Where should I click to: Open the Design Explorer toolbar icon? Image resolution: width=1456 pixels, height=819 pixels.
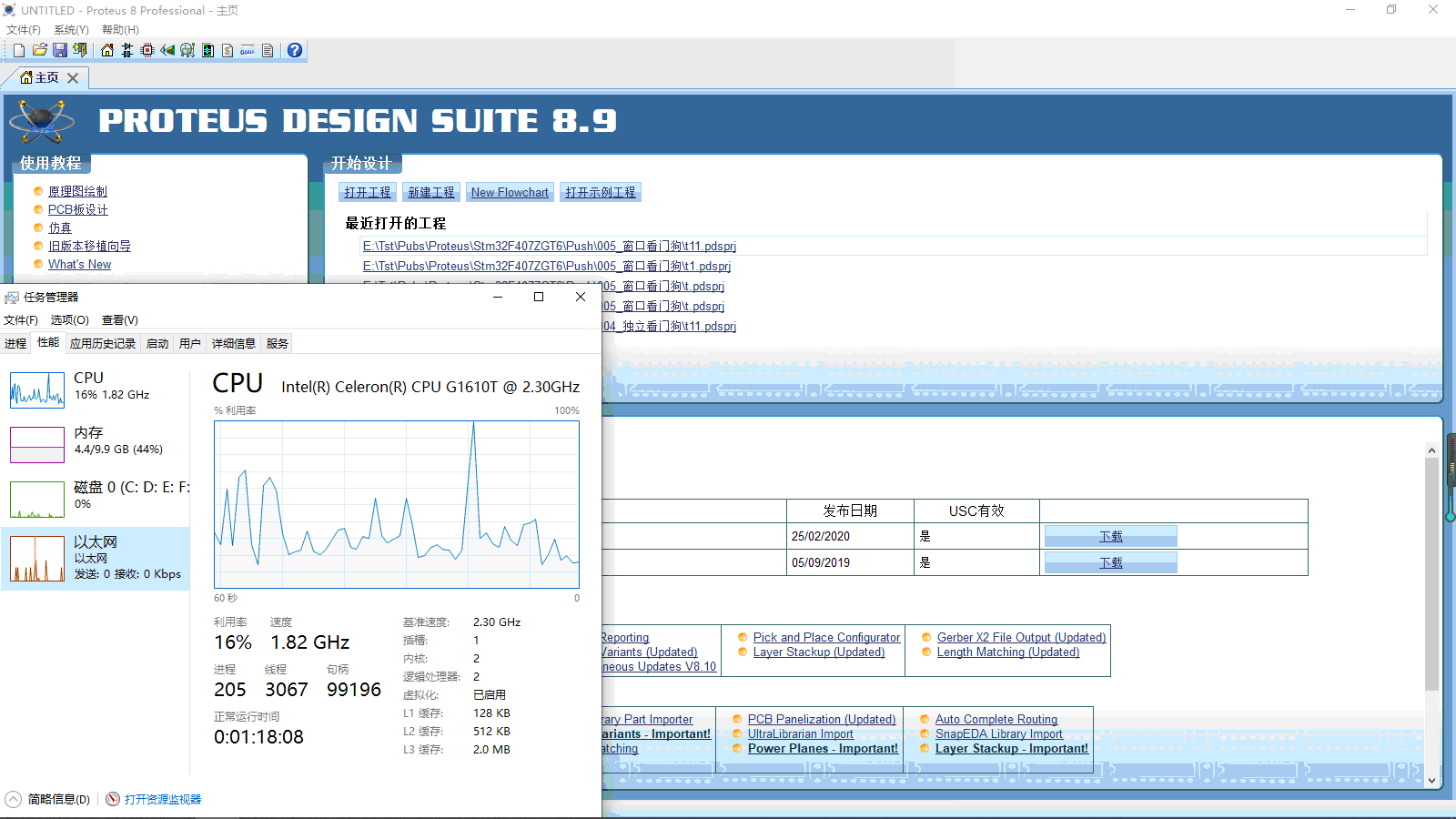click(x=207, y=50)
